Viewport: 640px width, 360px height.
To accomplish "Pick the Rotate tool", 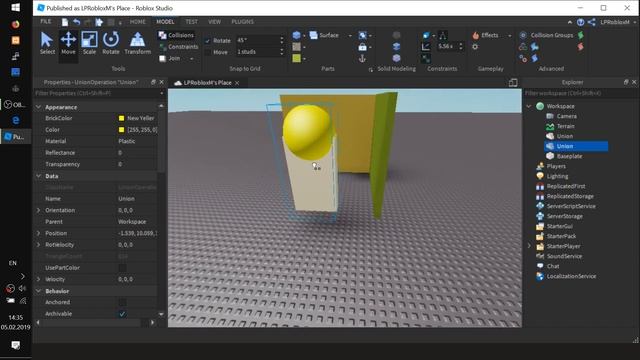I will coord(111,43).
